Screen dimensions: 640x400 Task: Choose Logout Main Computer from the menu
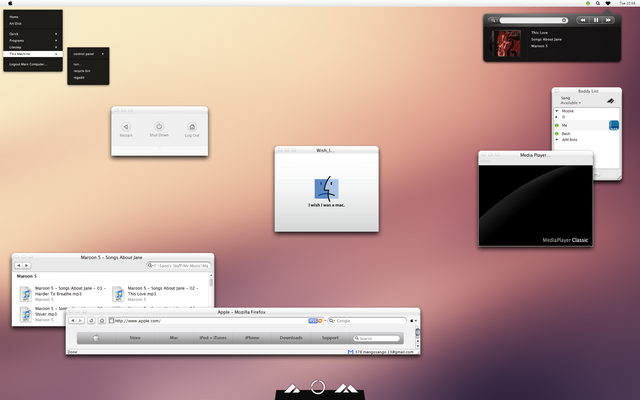30,64
